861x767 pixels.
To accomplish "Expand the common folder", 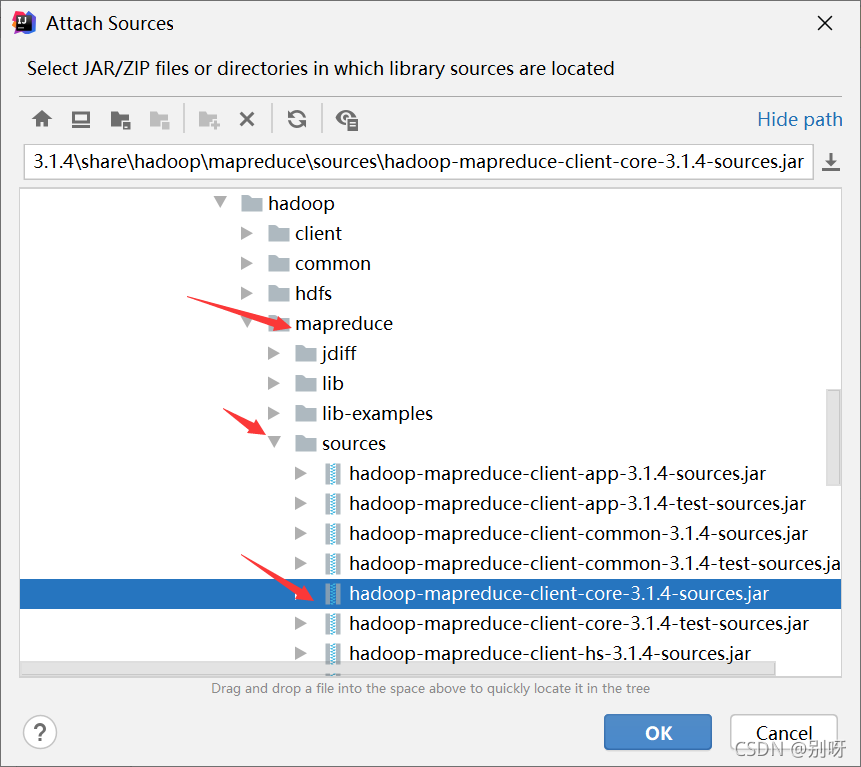I will [247, 264].
